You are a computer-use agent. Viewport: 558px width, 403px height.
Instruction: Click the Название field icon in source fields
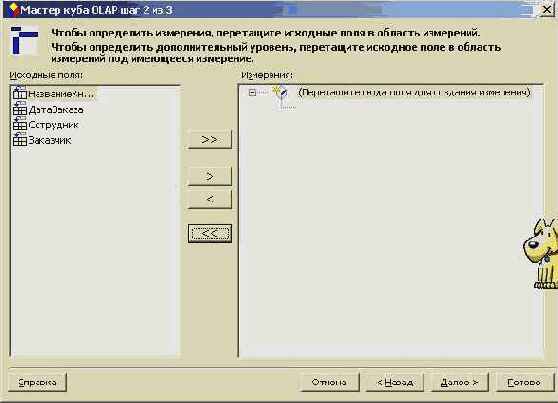20,93
